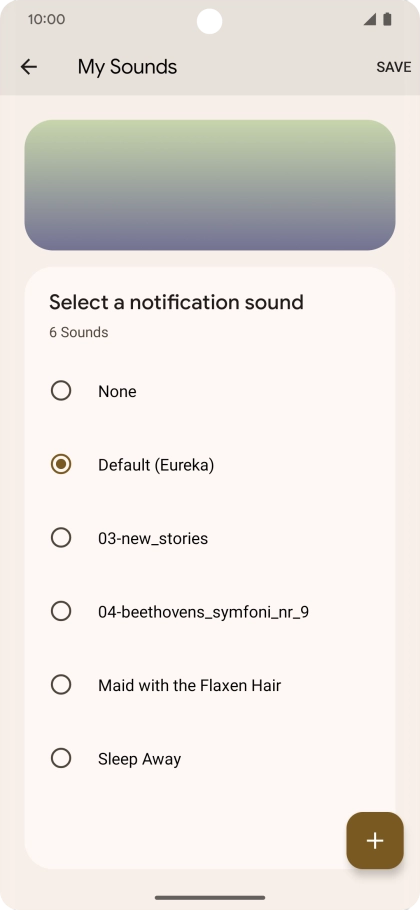Tap the cellular signal status icon
Screen dimensions: 420x910
[x=370, y=19]
